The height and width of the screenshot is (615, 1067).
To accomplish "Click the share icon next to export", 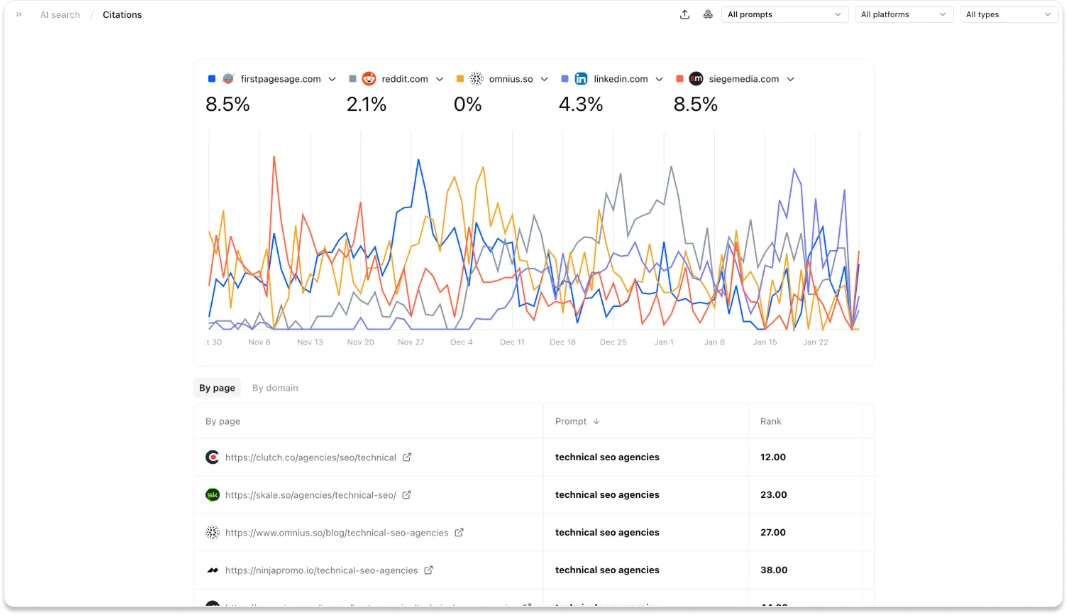I will coord(708,14).
